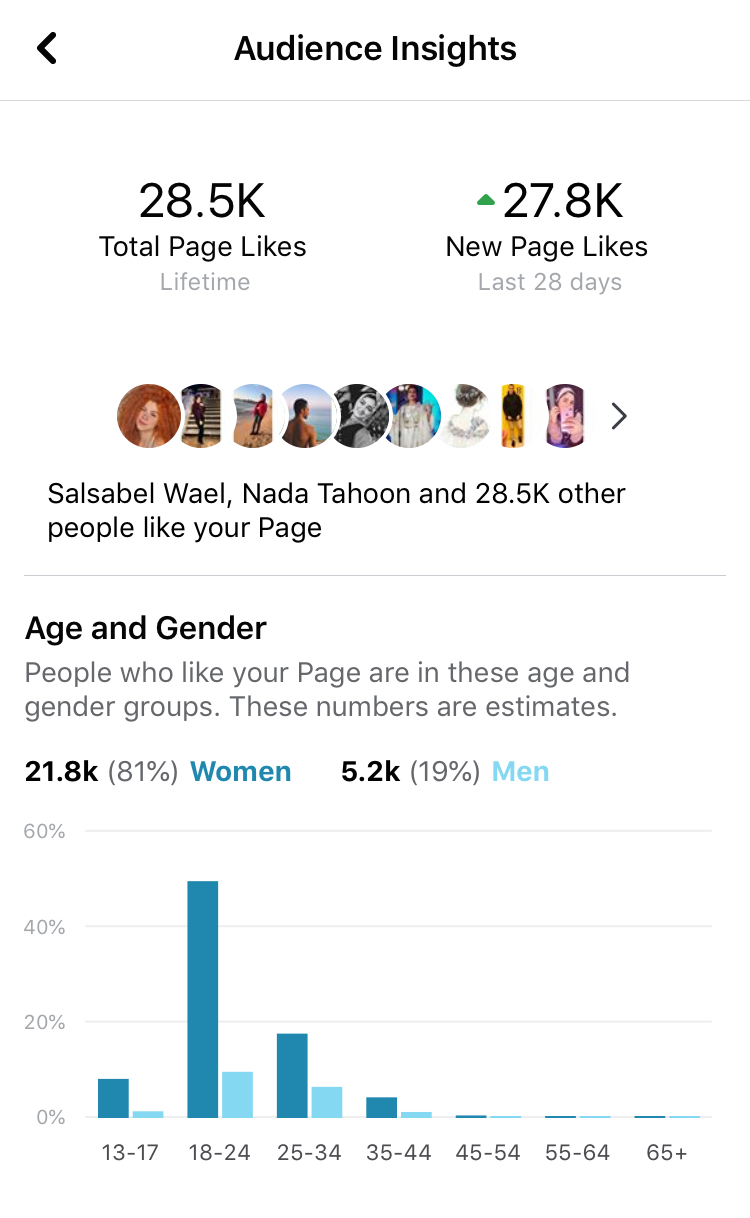
Task: Go back using the top-left arrow
Action: tap(46, 48)
